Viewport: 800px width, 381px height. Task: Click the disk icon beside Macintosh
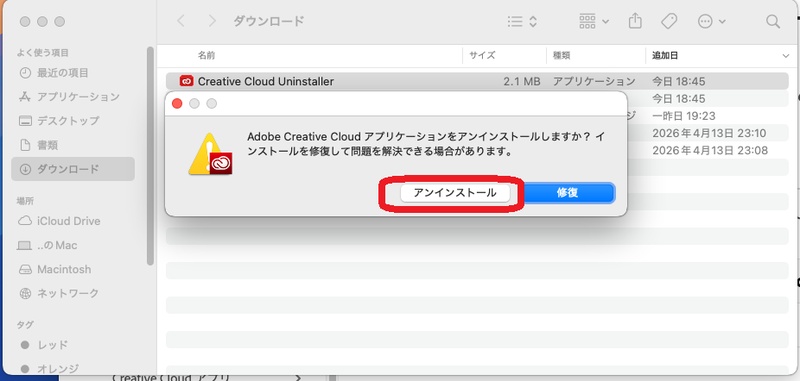25,269
